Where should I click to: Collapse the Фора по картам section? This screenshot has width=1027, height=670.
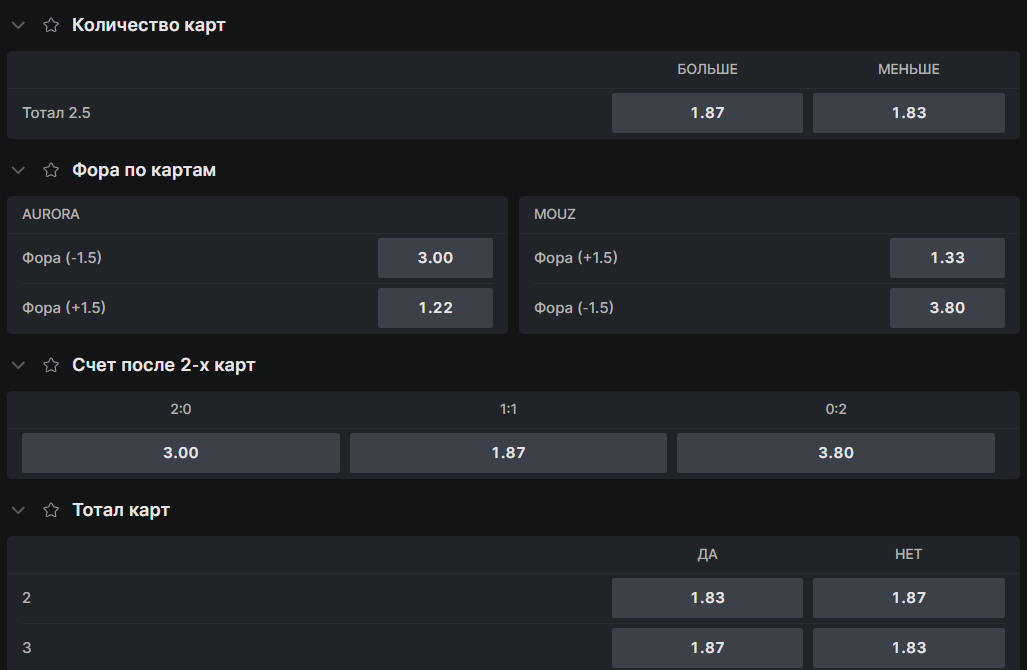18,170
